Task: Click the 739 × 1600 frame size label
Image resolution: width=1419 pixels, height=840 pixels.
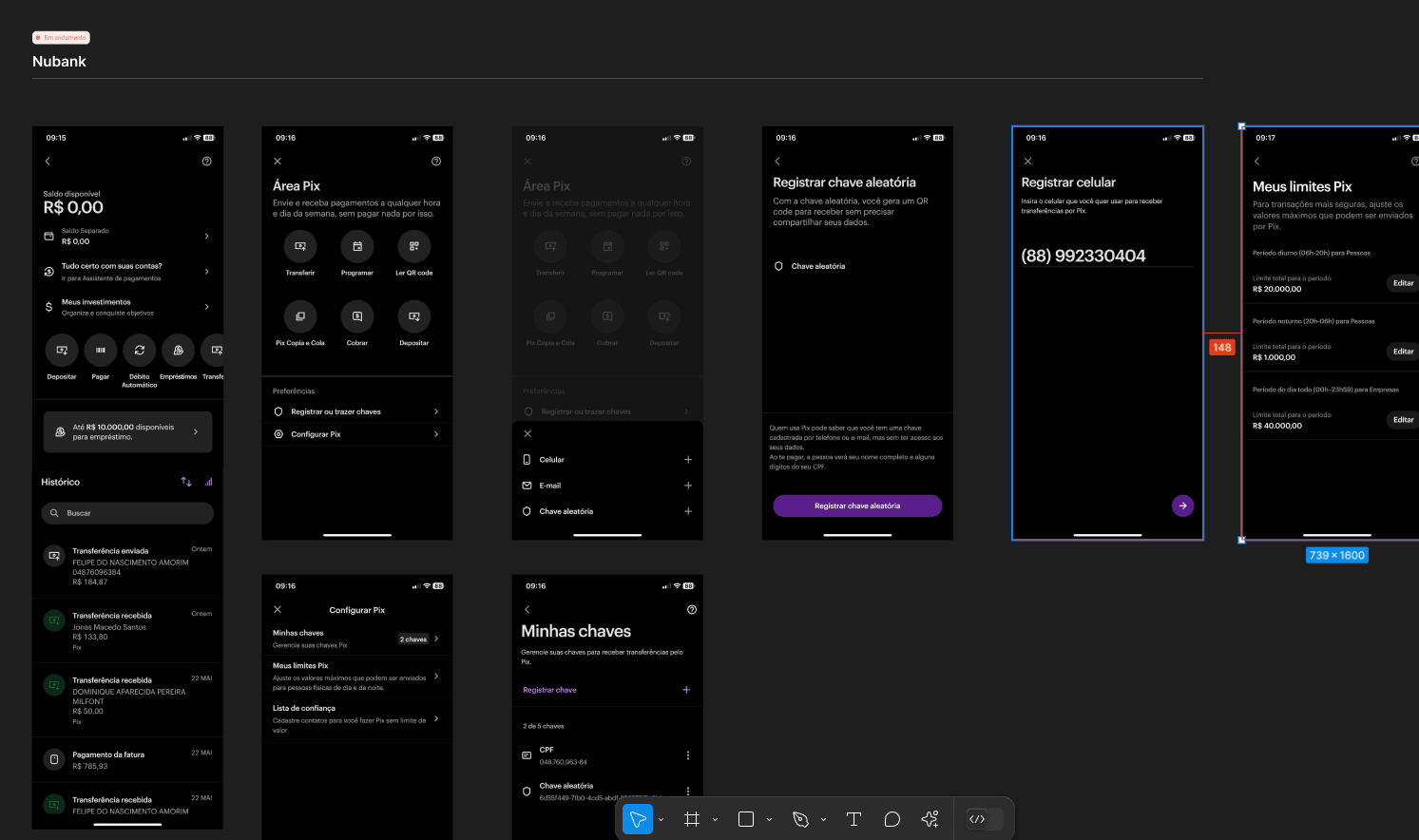Action: (1337, 556)
